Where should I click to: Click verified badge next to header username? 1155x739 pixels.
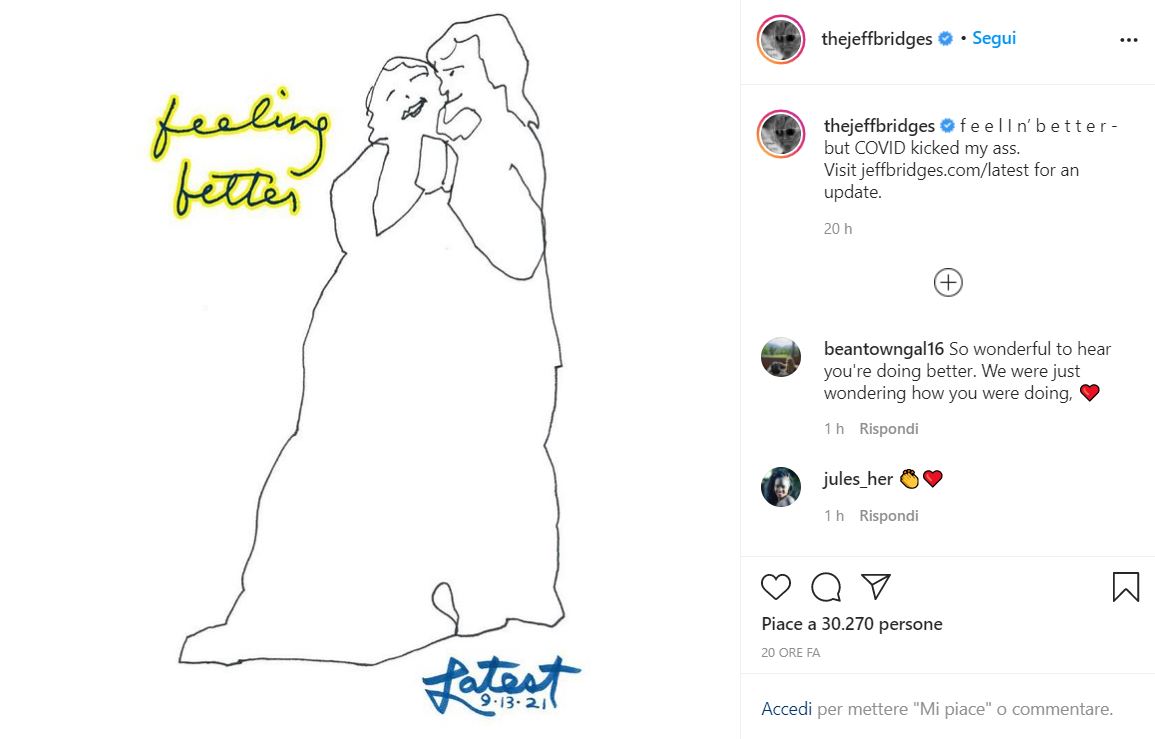946,38
